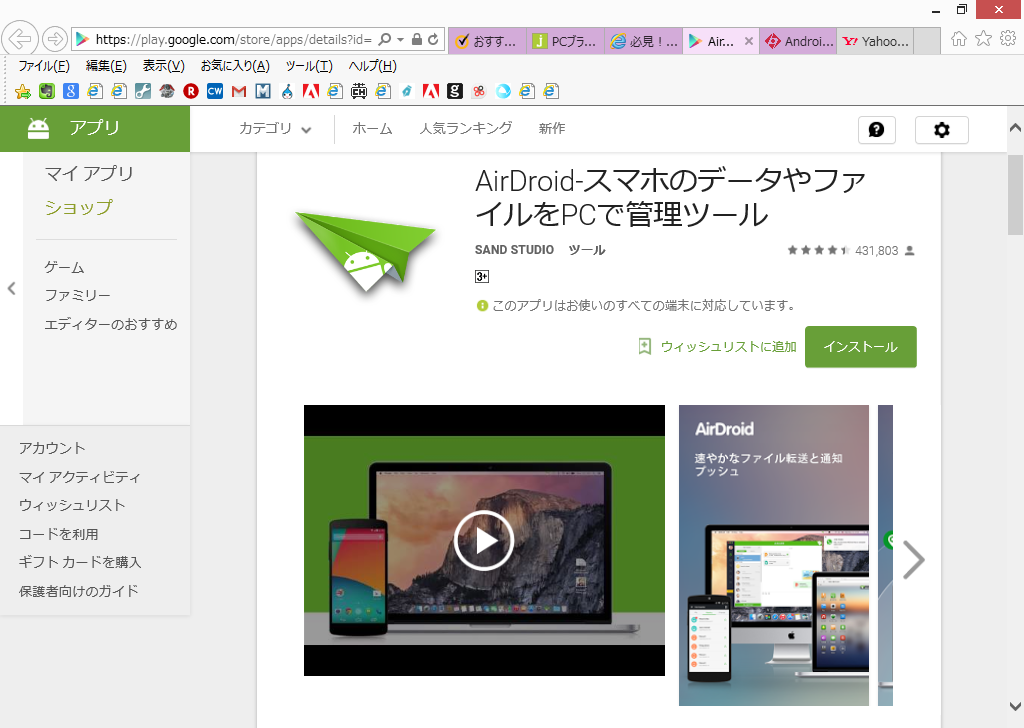Collapse the left sidebar with the chevron

tap(11, 289)
